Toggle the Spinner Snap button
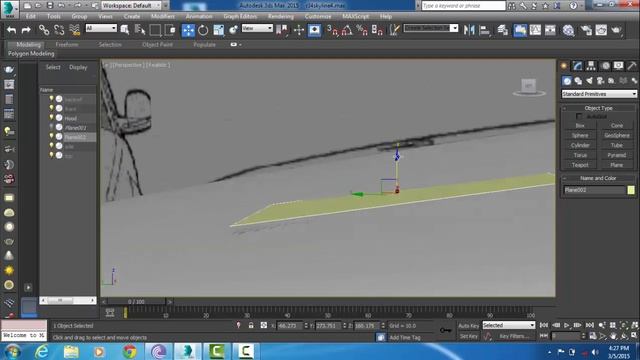 [x=377, y=30]
